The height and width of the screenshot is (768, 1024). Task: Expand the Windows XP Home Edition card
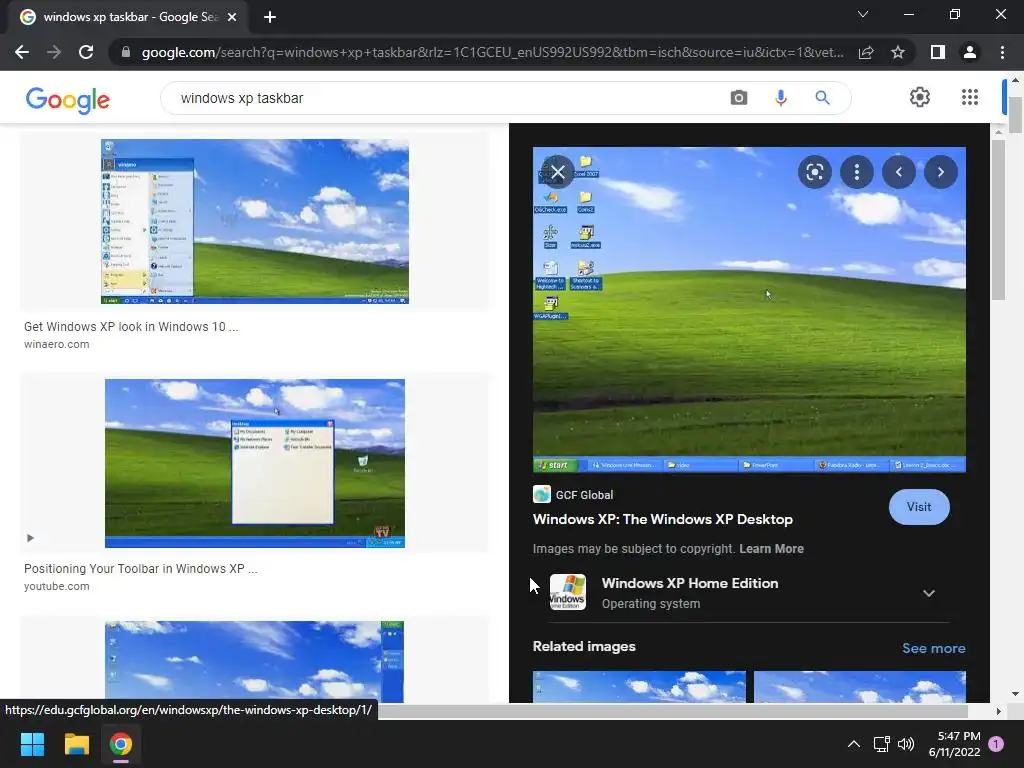929,593
